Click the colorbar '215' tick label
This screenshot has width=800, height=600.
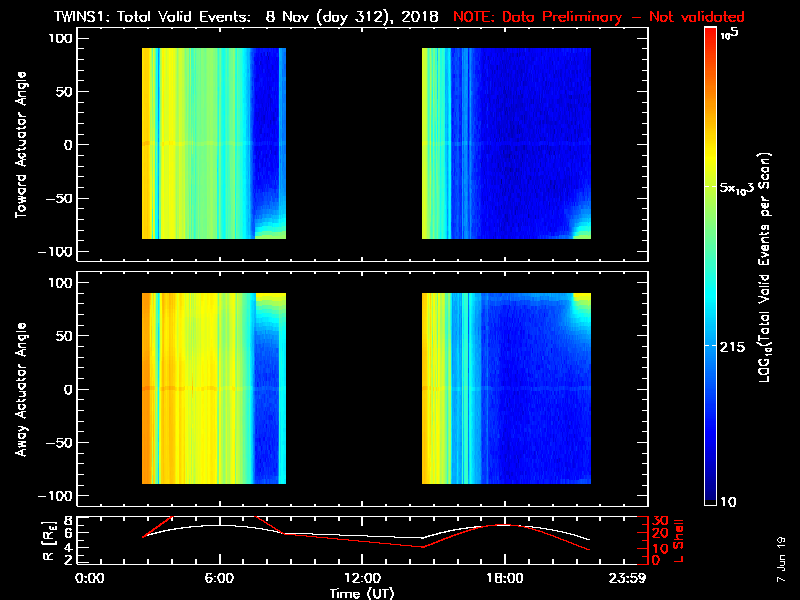click(733, 347)
